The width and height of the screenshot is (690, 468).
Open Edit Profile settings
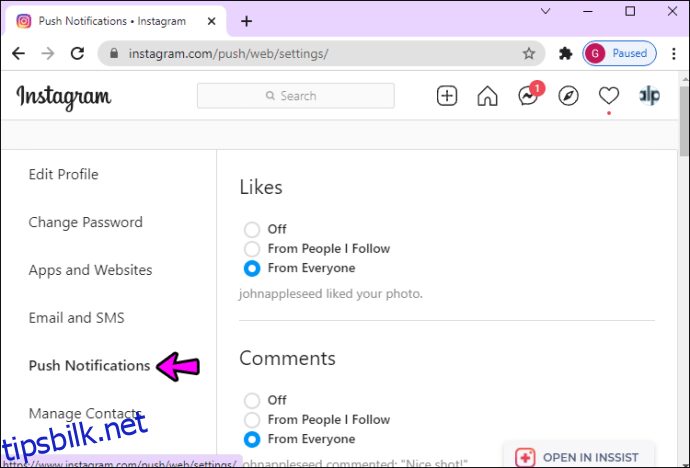coord(63,175)
